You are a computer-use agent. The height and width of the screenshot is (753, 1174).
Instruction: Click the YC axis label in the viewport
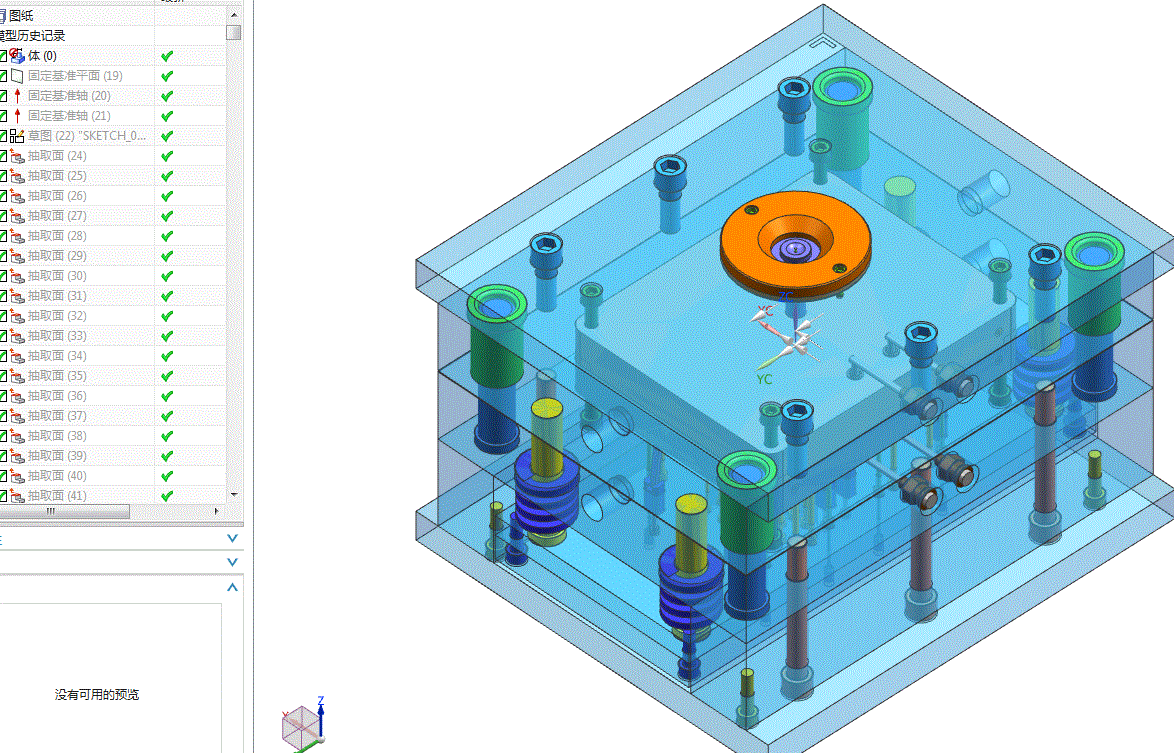(764, 379)
